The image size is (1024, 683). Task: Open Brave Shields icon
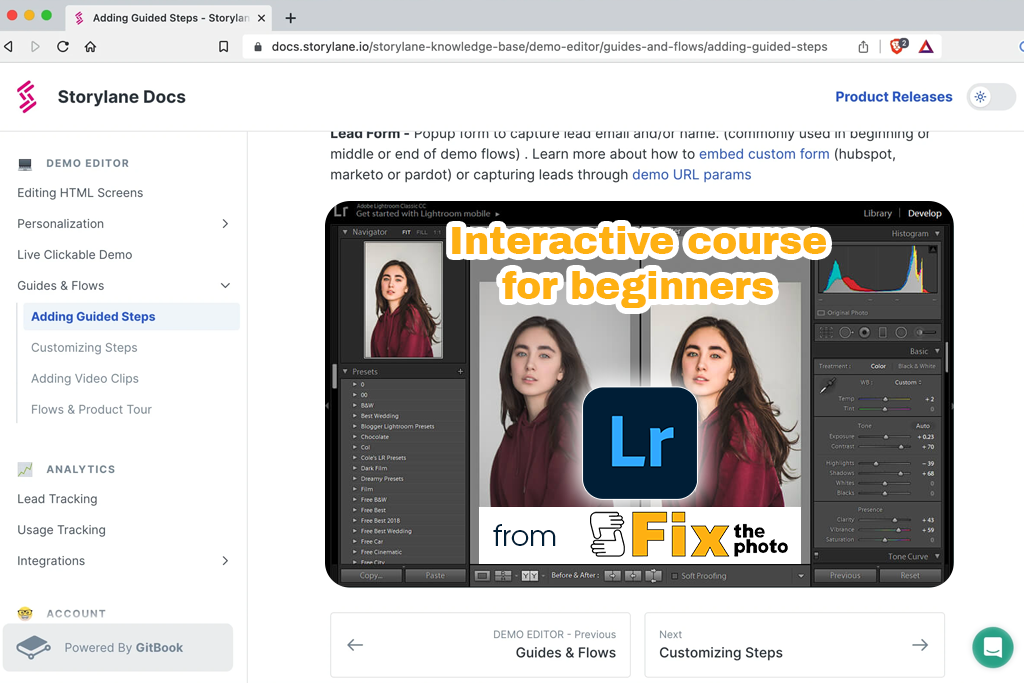click(899, 46)
